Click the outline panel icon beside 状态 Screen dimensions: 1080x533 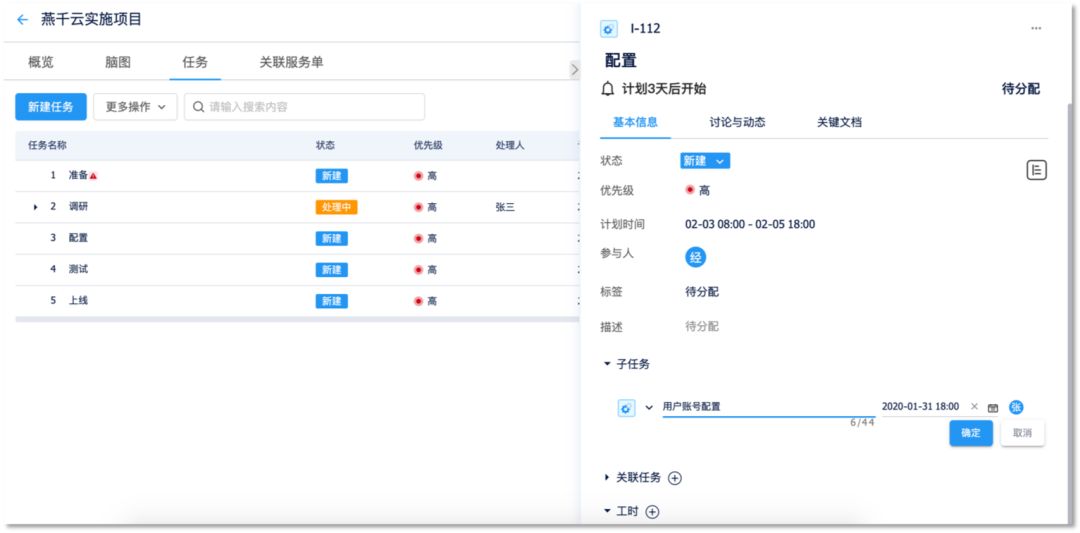tap(1036, 170)
